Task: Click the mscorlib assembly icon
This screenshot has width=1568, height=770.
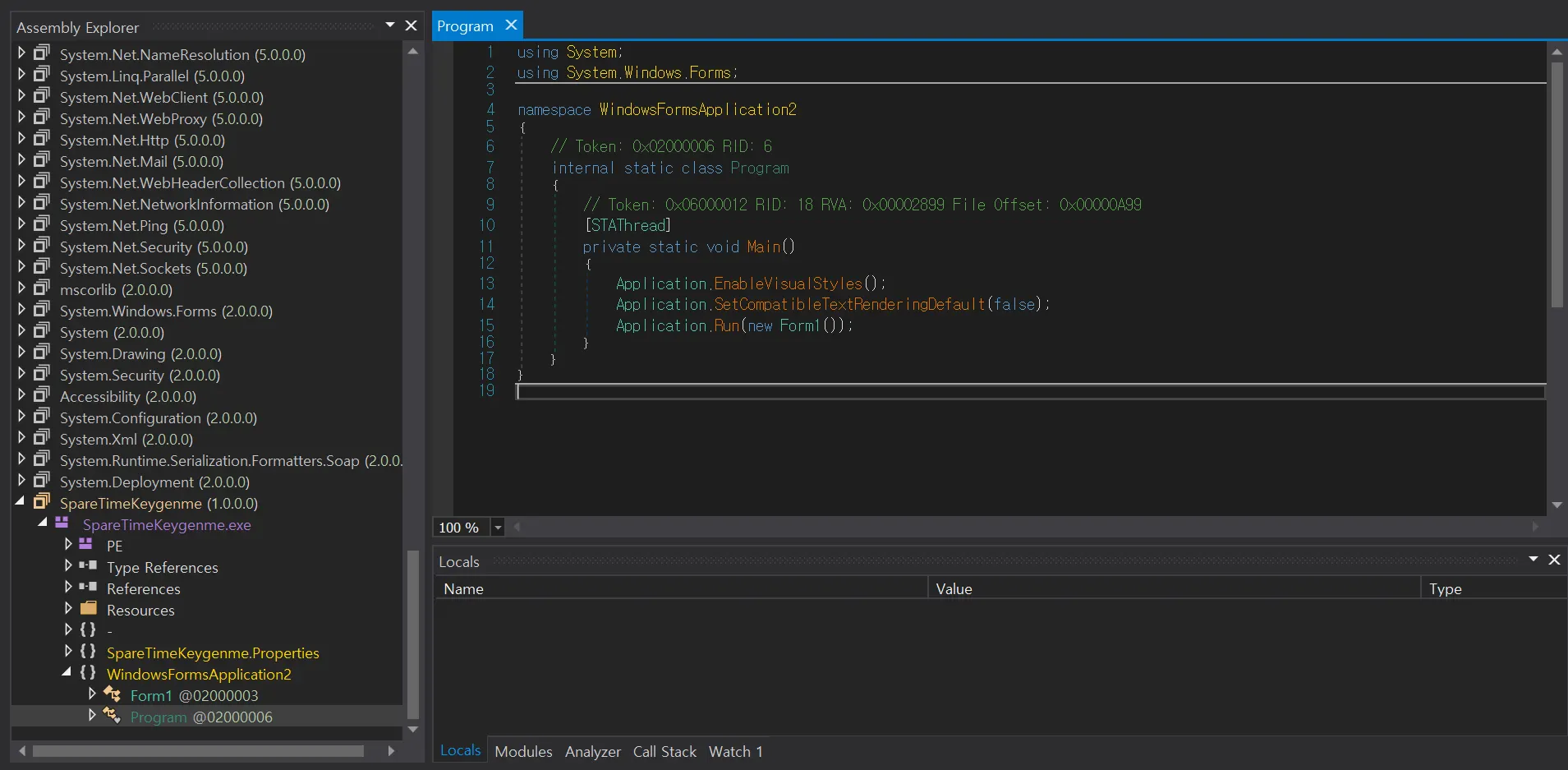Action: [42, 288]
